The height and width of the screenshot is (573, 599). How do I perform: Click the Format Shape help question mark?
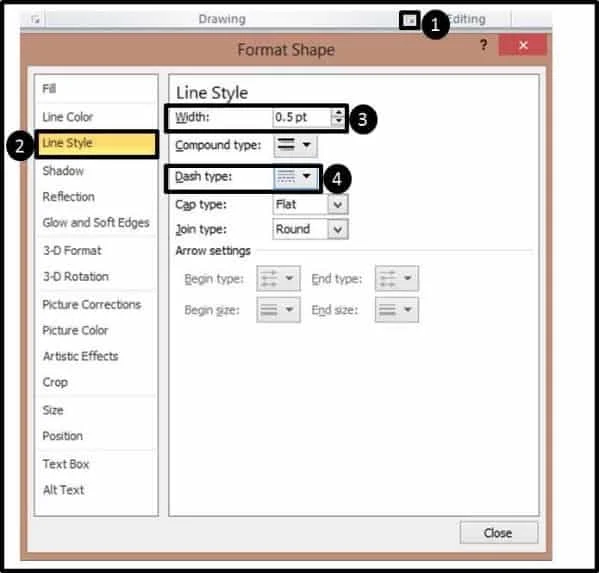click(x=484, y=45)
